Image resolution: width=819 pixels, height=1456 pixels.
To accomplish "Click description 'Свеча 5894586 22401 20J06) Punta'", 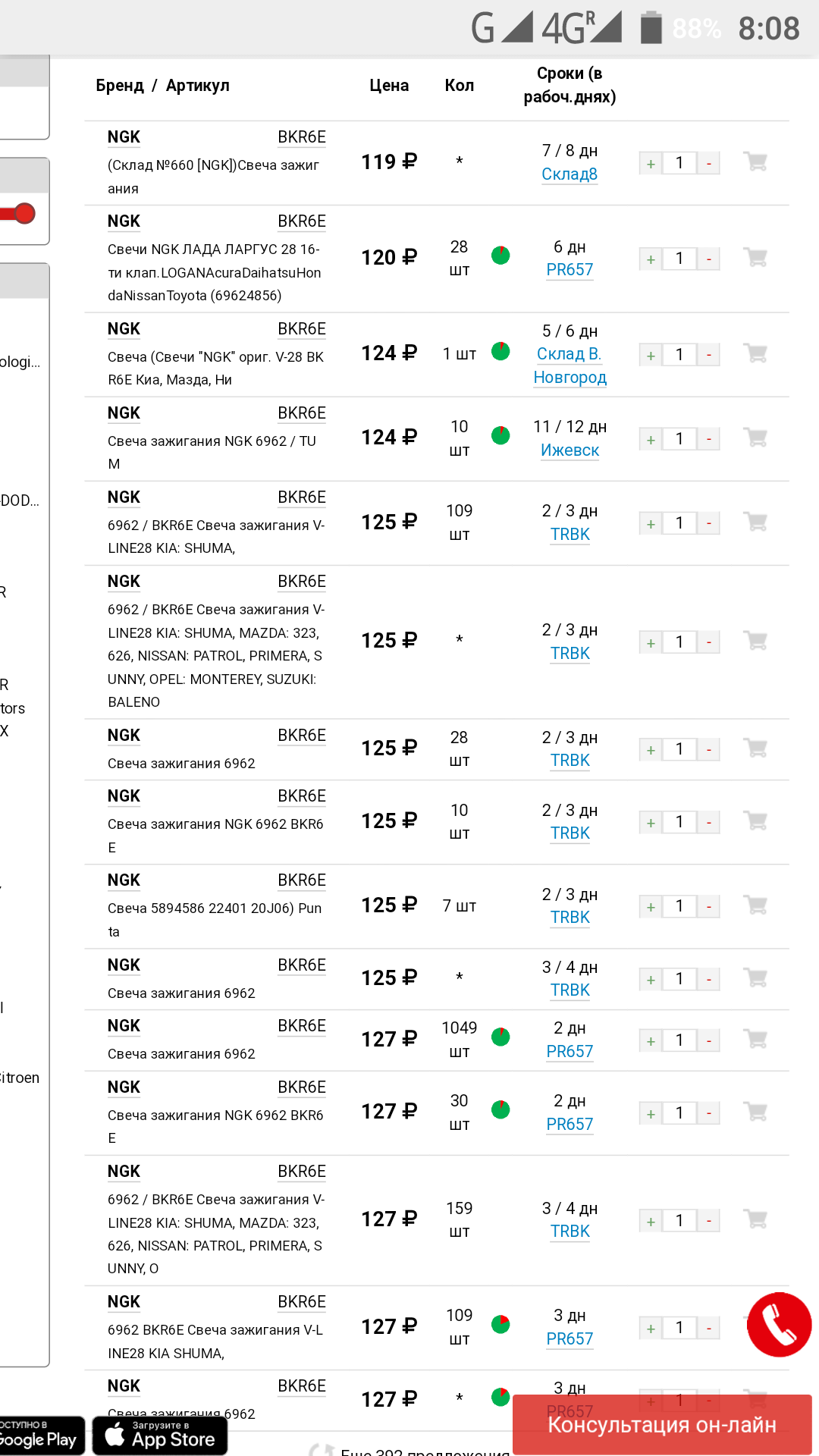I will (215, 920).
